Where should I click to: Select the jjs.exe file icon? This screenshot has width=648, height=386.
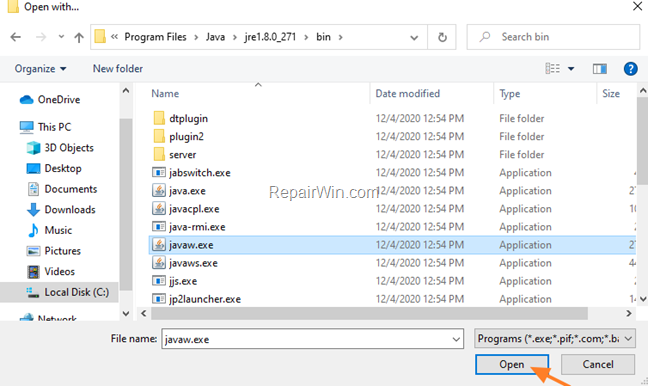tap(159, 281)
